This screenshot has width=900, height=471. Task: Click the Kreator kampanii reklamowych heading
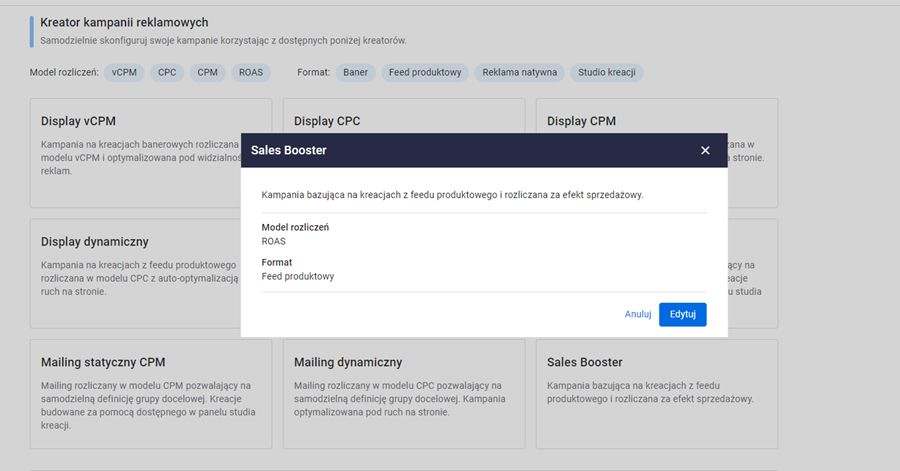click(124, 22)
